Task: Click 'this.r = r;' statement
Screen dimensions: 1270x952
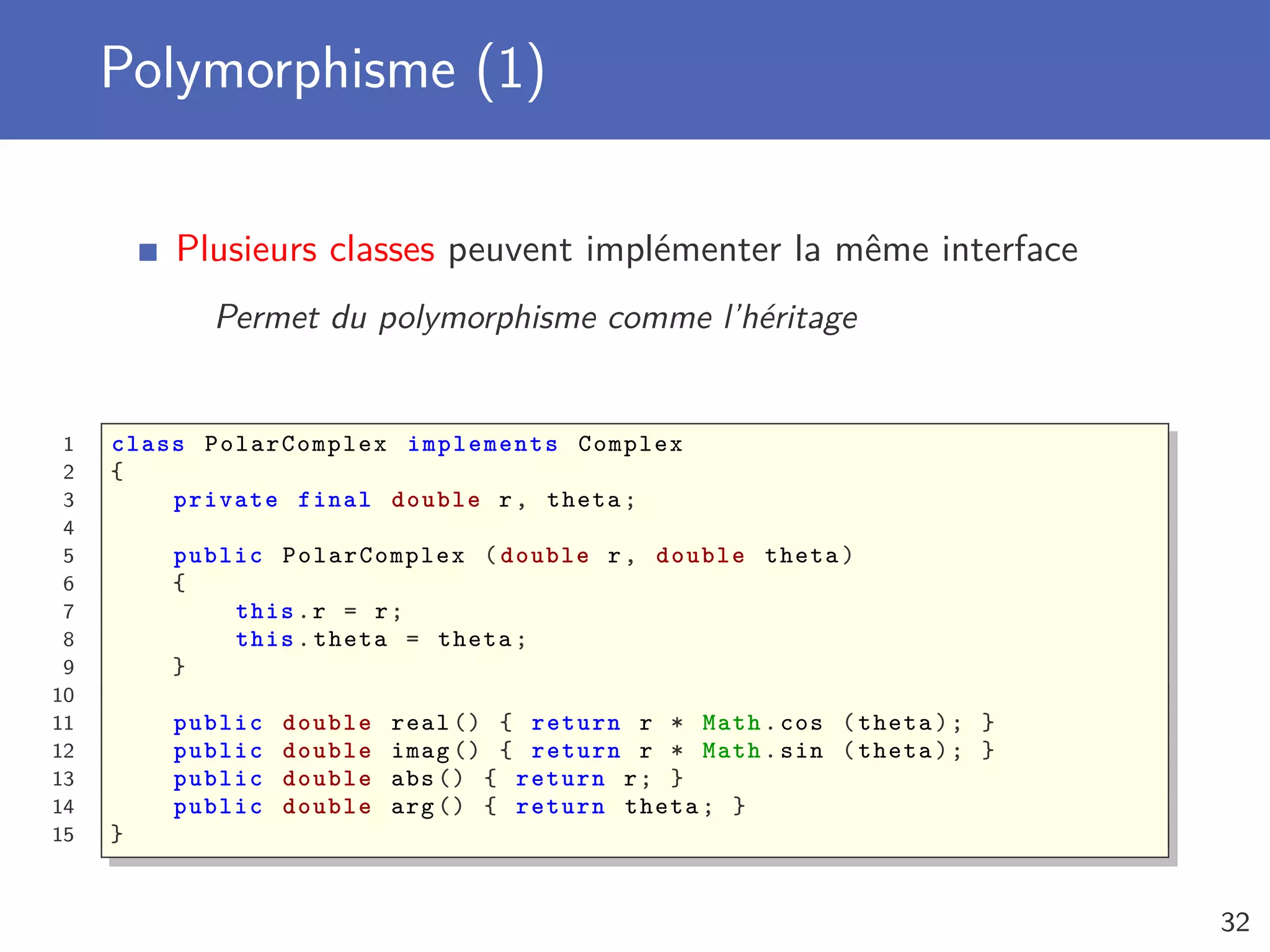Action: pyautogui.click(x=319, y=612)
